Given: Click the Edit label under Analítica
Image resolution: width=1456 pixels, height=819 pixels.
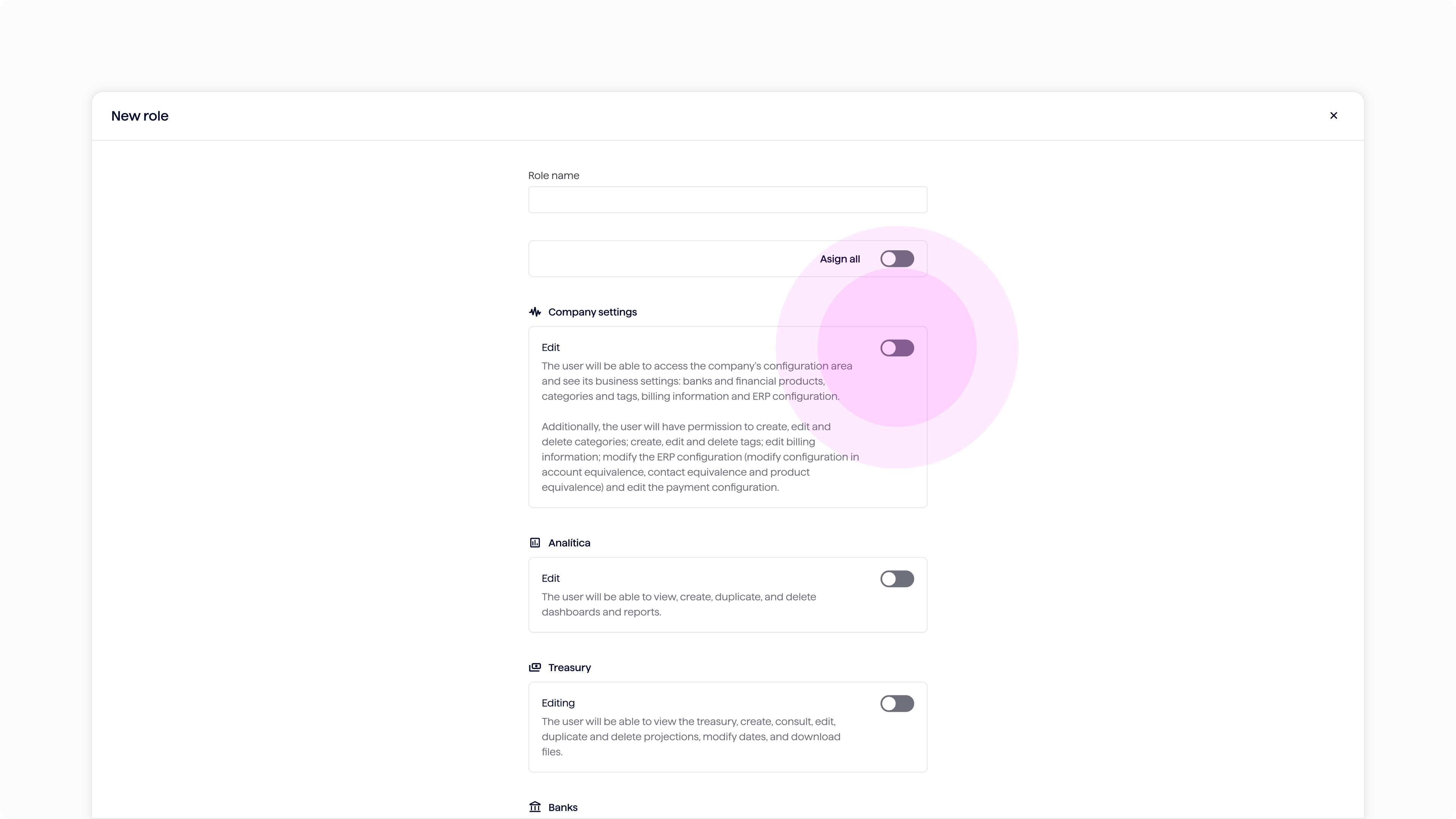Looking at the screenshot, I should pos(551,578).
